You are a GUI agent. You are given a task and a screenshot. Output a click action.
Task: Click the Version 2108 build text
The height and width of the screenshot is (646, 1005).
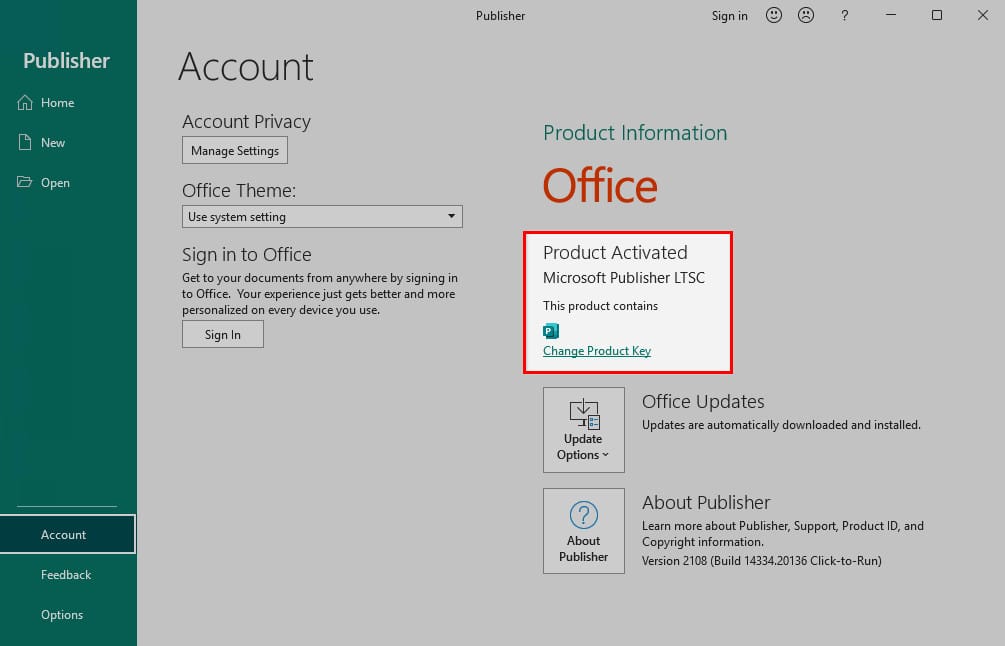point(761,561)
